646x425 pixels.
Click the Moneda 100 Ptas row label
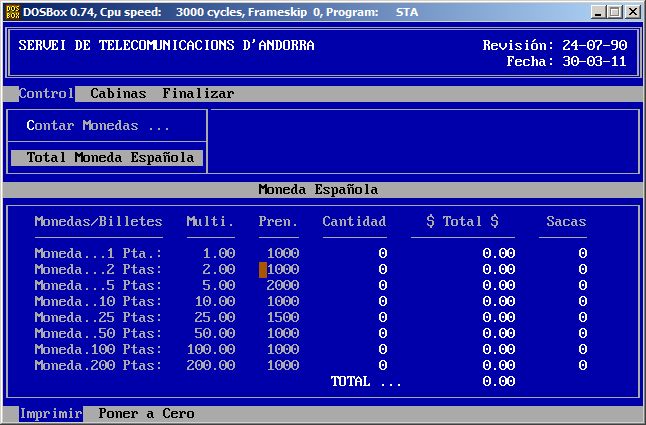coord(98,350)
